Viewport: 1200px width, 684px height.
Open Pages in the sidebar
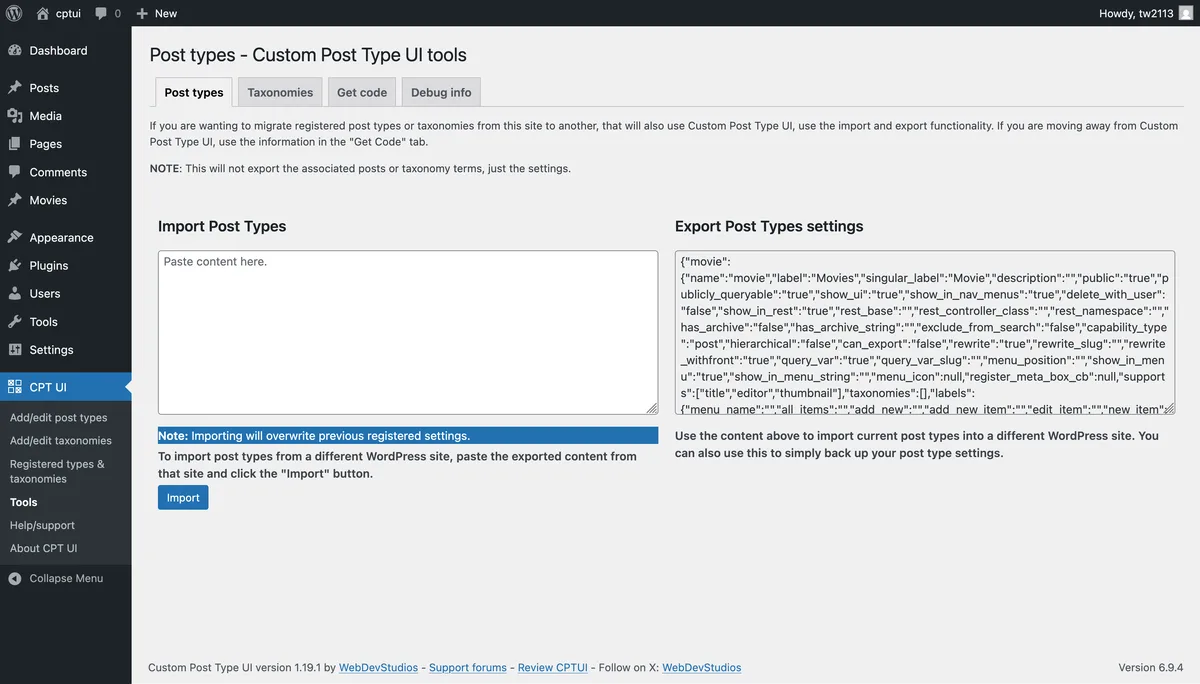65,144
